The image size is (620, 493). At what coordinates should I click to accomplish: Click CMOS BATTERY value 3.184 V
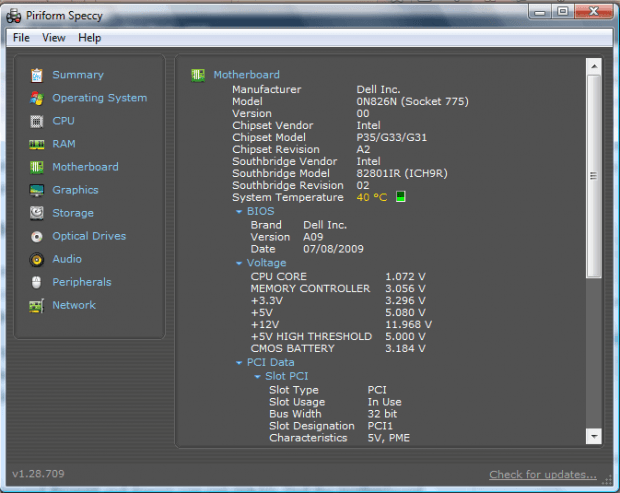coord(405,349)
